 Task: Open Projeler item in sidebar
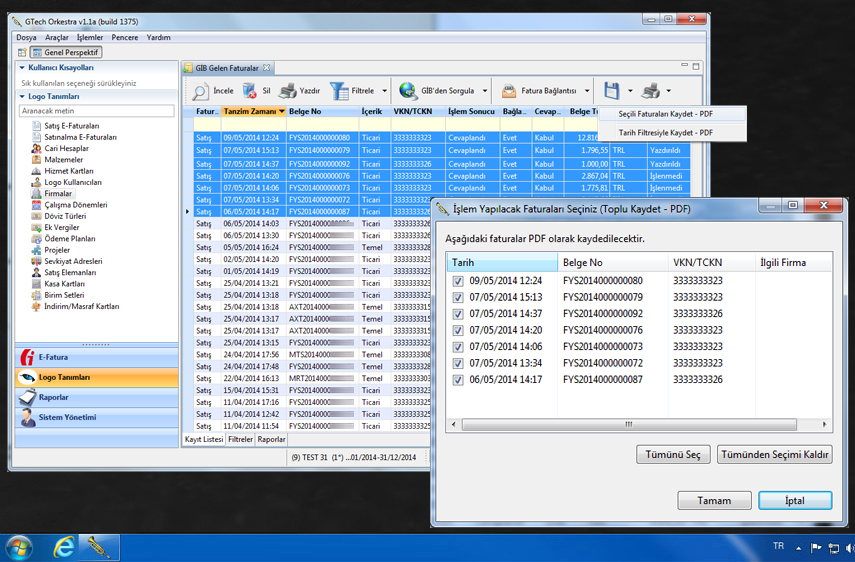57,250
